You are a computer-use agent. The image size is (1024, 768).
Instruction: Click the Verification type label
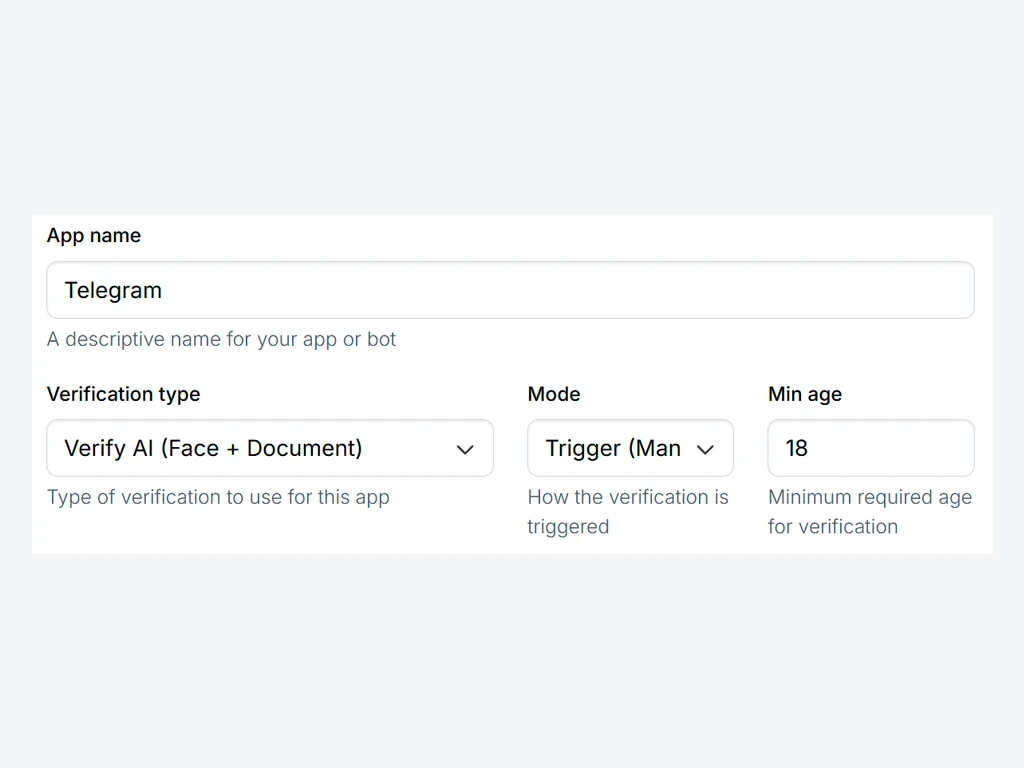[123, 394]
